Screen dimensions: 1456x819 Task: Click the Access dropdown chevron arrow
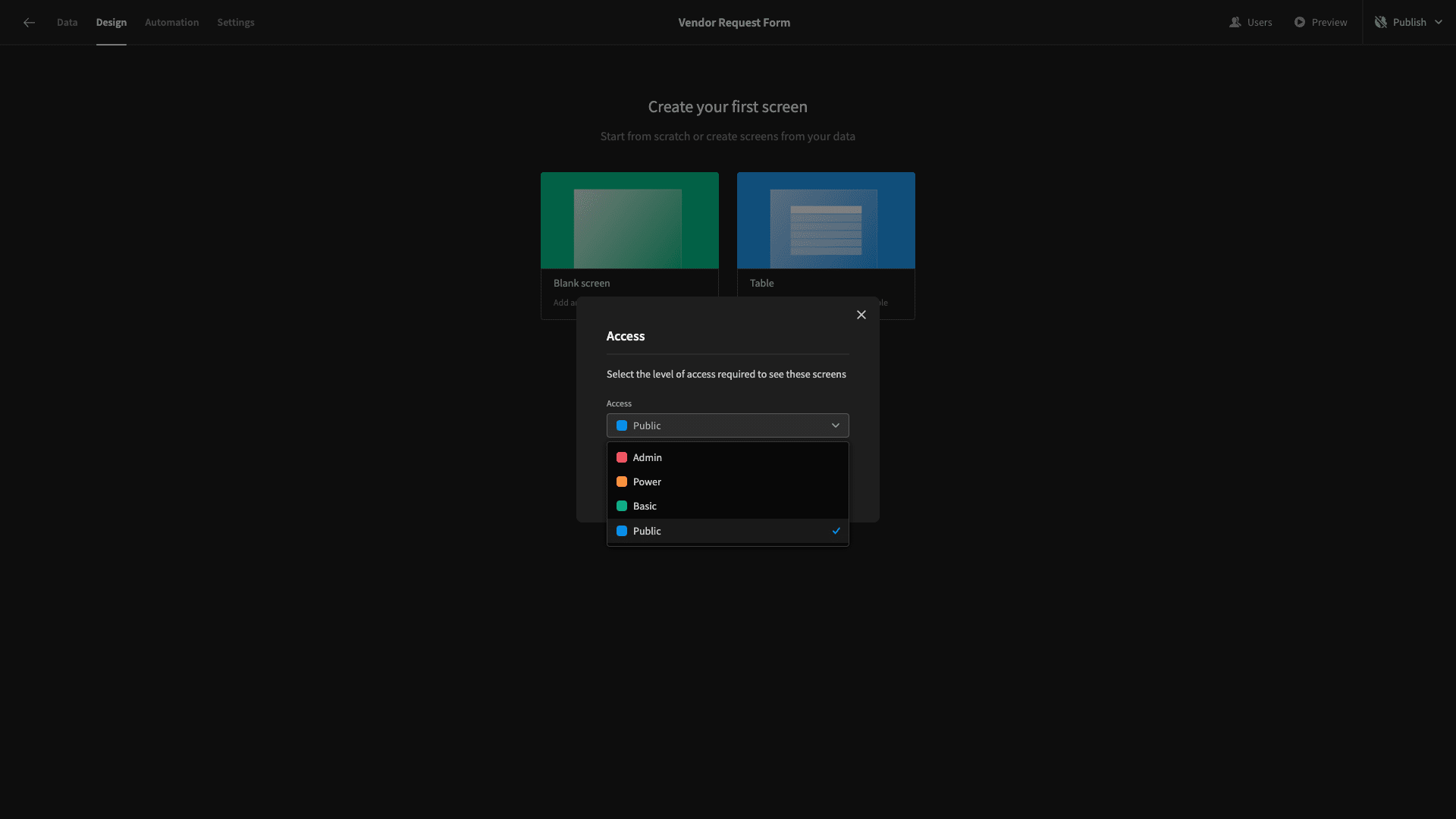pyautogui.click(x=836, y=425)
